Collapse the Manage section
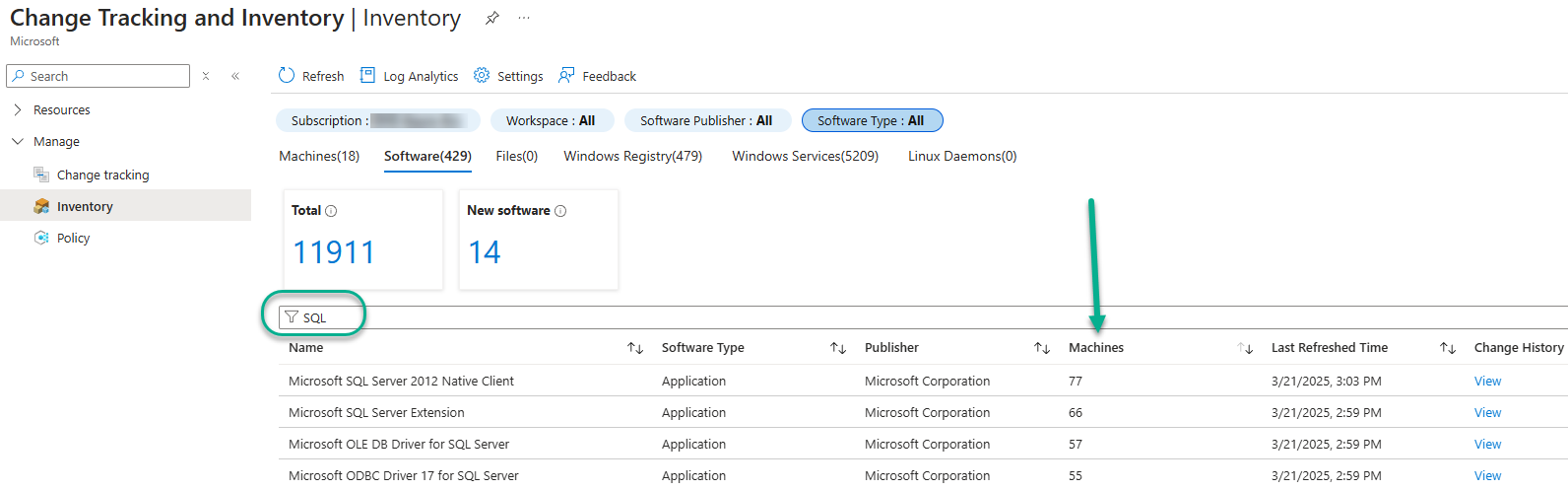This screenshot has width=1568, height=490. coord(18,142)
